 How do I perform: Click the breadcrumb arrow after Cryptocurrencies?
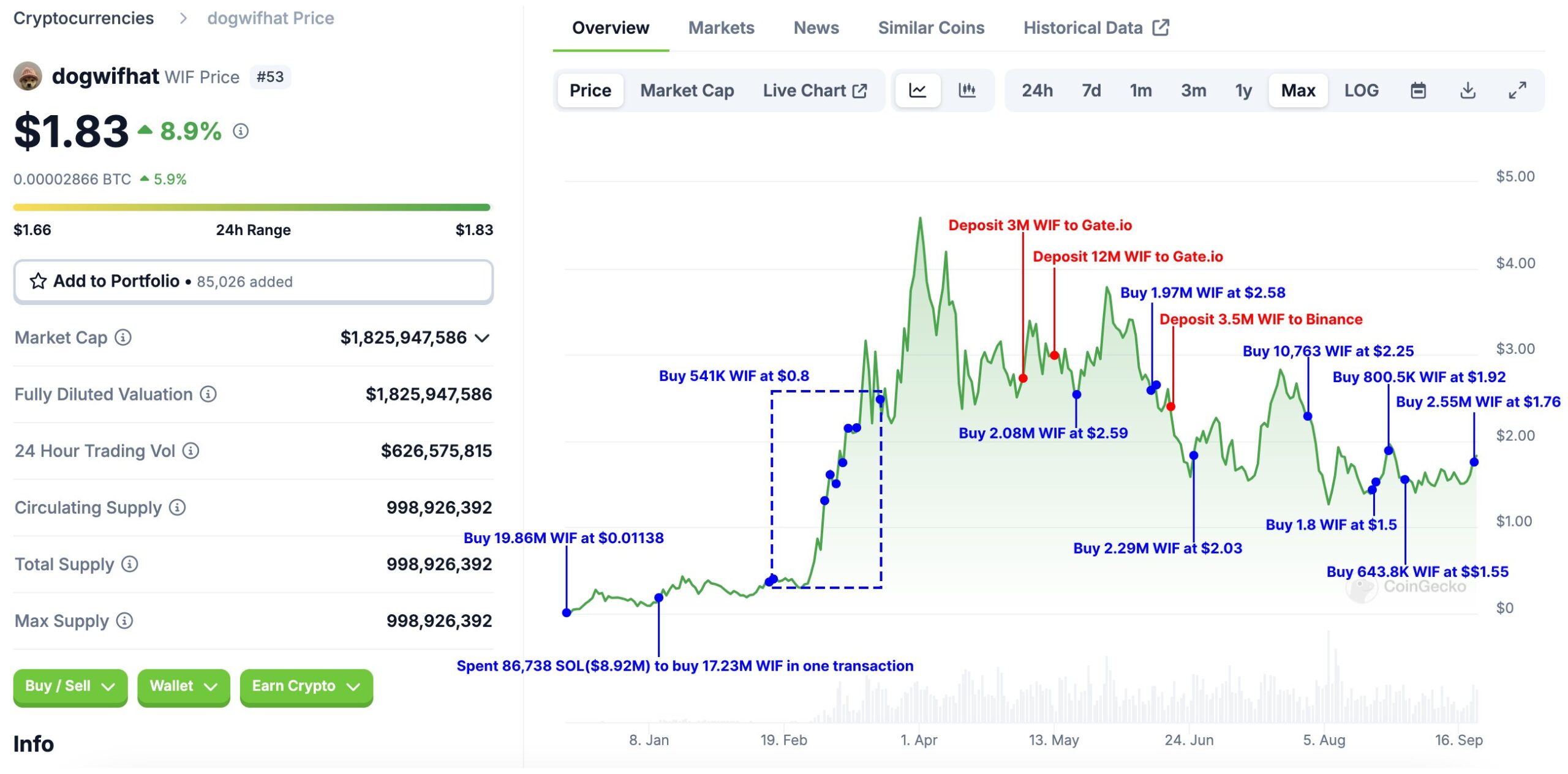point(183,18)
